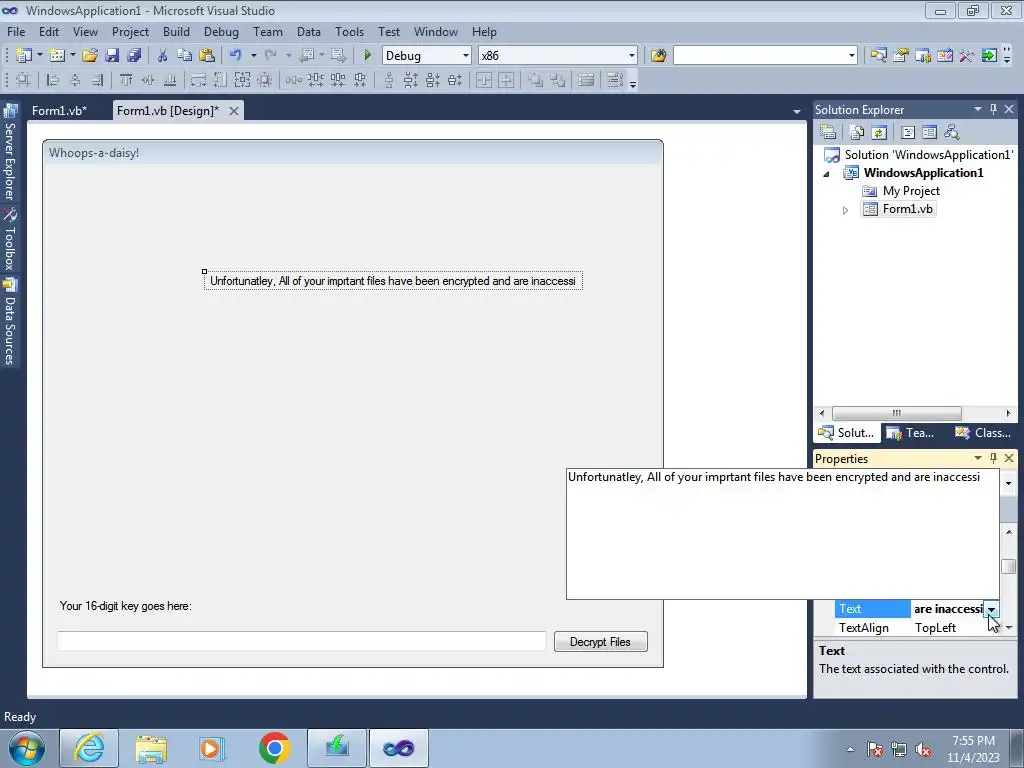Click Solution Explorer Show All Files icon
Viewport: 1024px width, 768px height.
coord(857,133)
